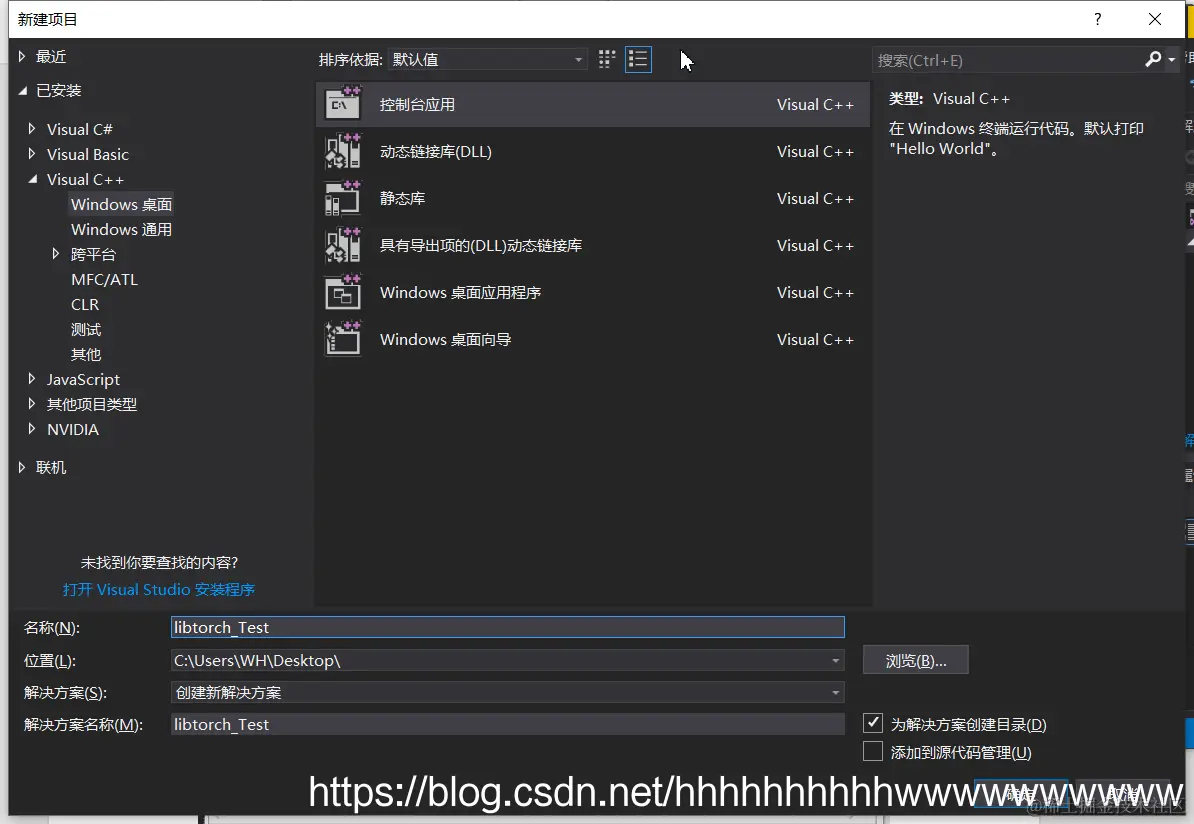Screen dimensions: 1194x824
Task: Expand the NVIDIA node
Action: click(x=31, y=429)
